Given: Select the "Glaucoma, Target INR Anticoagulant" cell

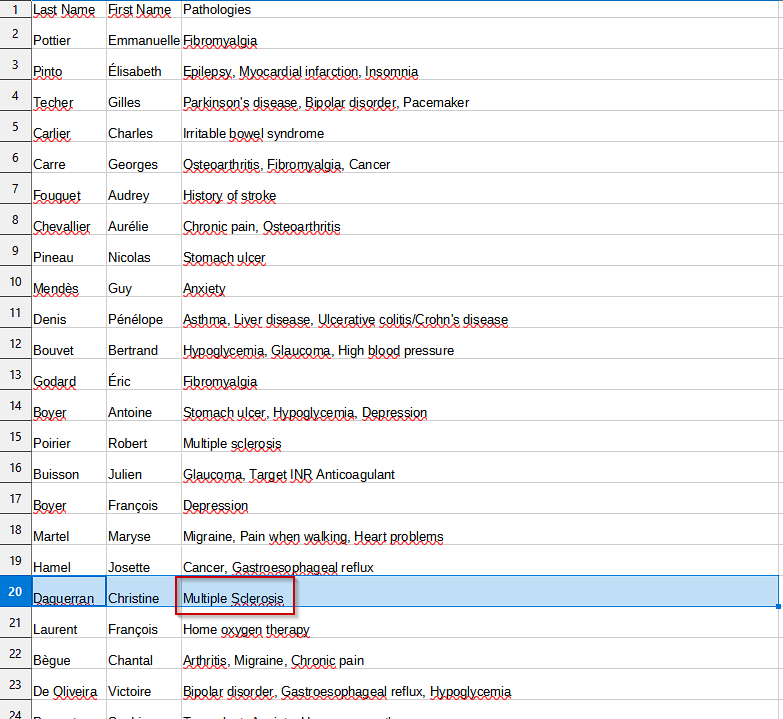Looking at the screenshot, I should [289, 474].
